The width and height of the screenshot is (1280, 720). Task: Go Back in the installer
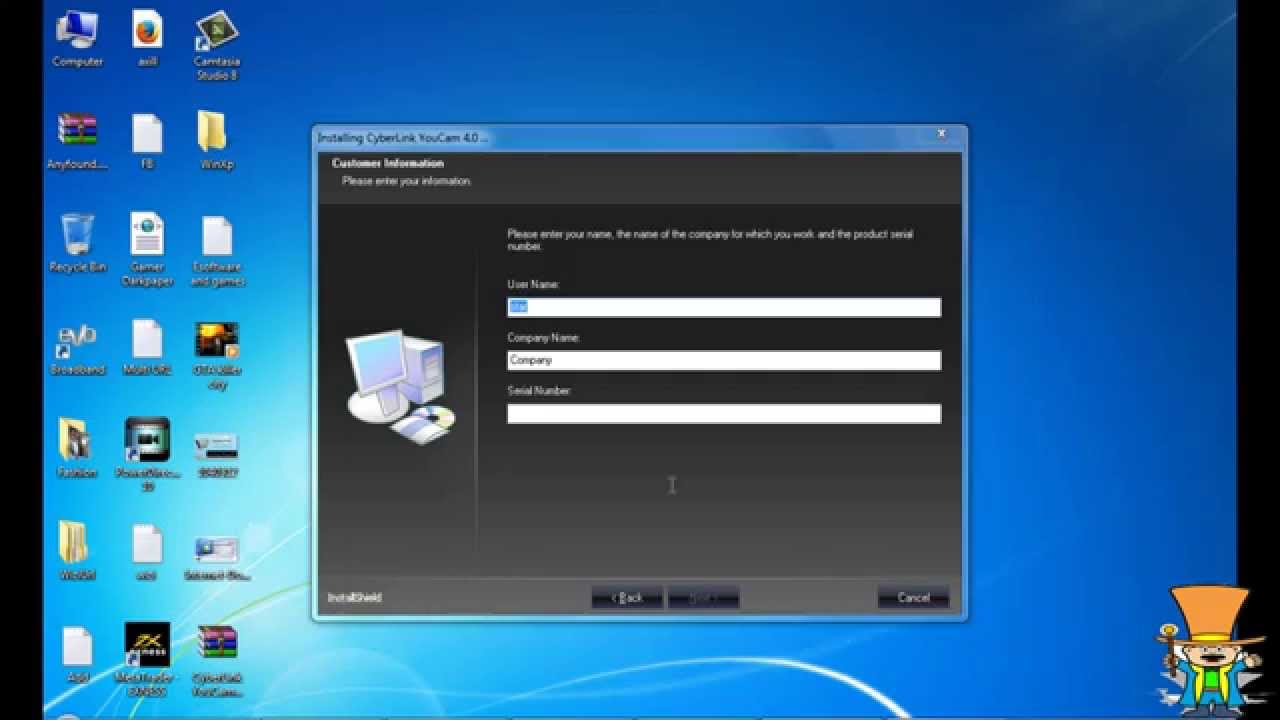point(627,597)
